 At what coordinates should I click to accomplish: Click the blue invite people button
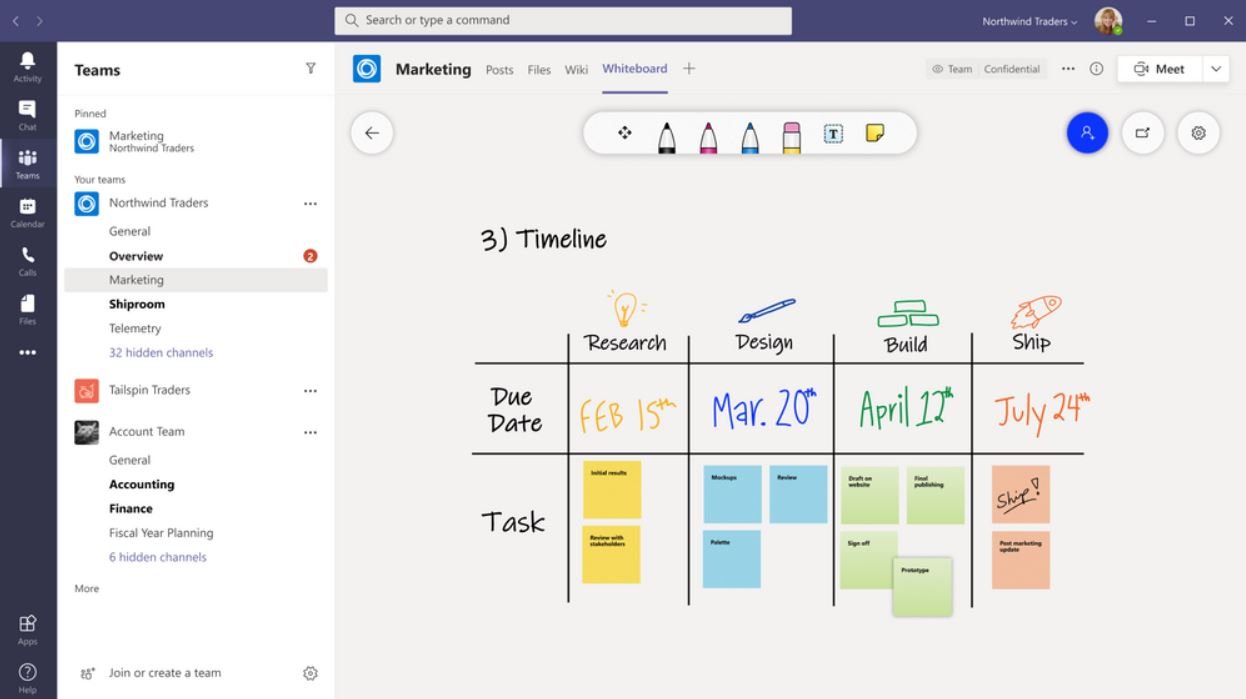point(1087,133)
